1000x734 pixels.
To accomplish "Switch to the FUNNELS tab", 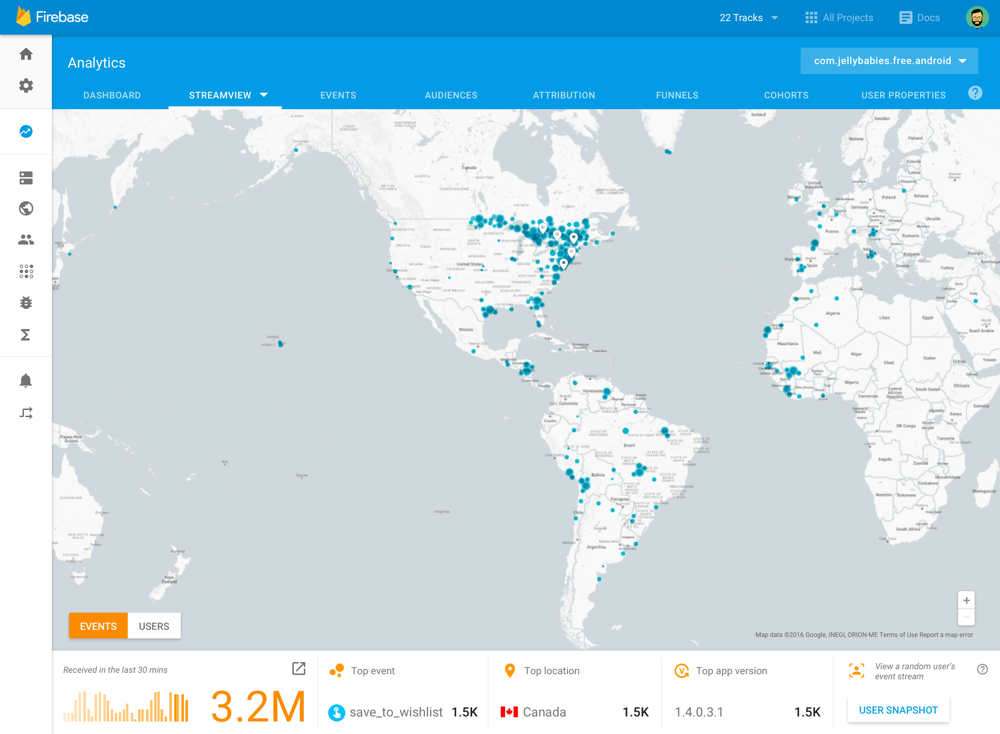I will coord(677,95).
